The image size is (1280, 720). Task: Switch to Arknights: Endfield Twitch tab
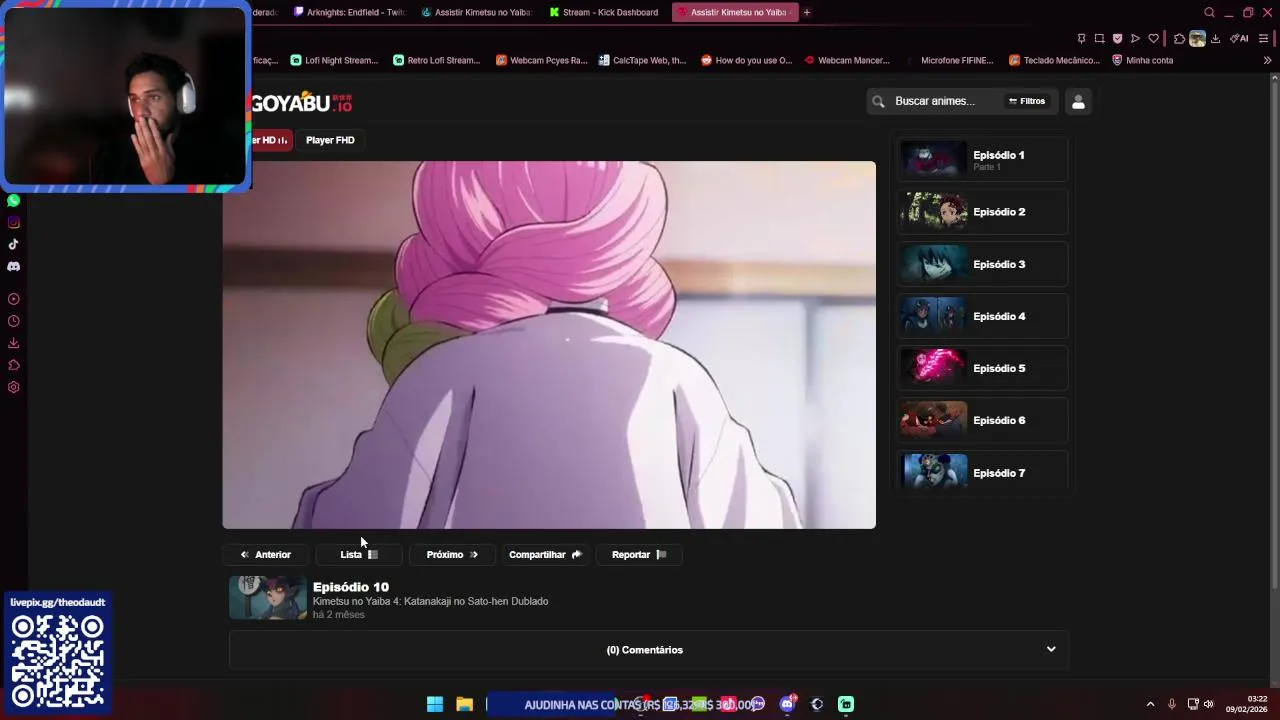pos(349,12)
